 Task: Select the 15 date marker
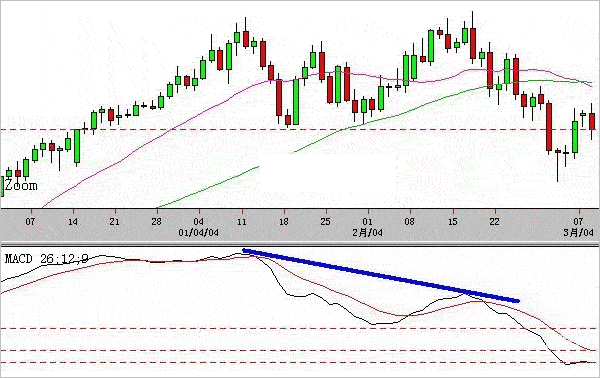point(452,222)
